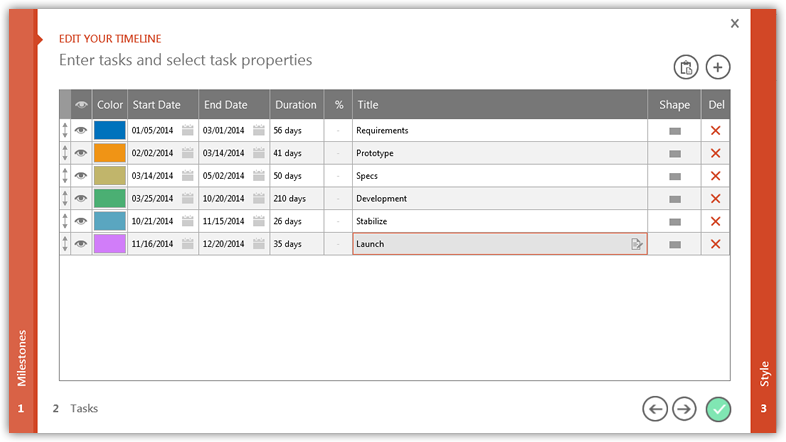Click the green checkmark finish button
Viewport: 786px width, 442px height.
(x=718, y=408)
